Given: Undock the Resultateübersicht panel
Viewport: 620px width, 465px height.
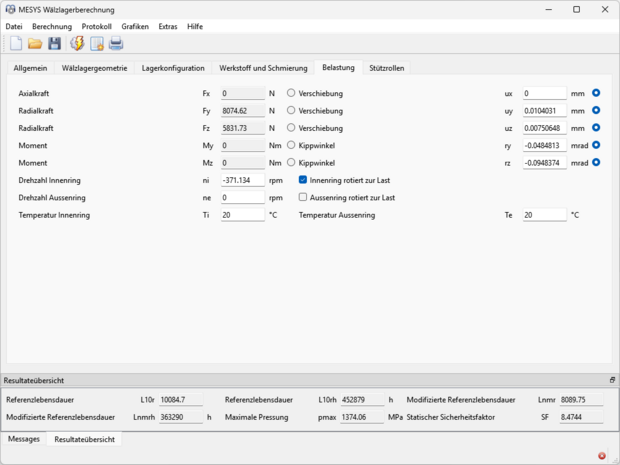Looking at the screenshot, I should pyautogui.click(x=612, y=380).
